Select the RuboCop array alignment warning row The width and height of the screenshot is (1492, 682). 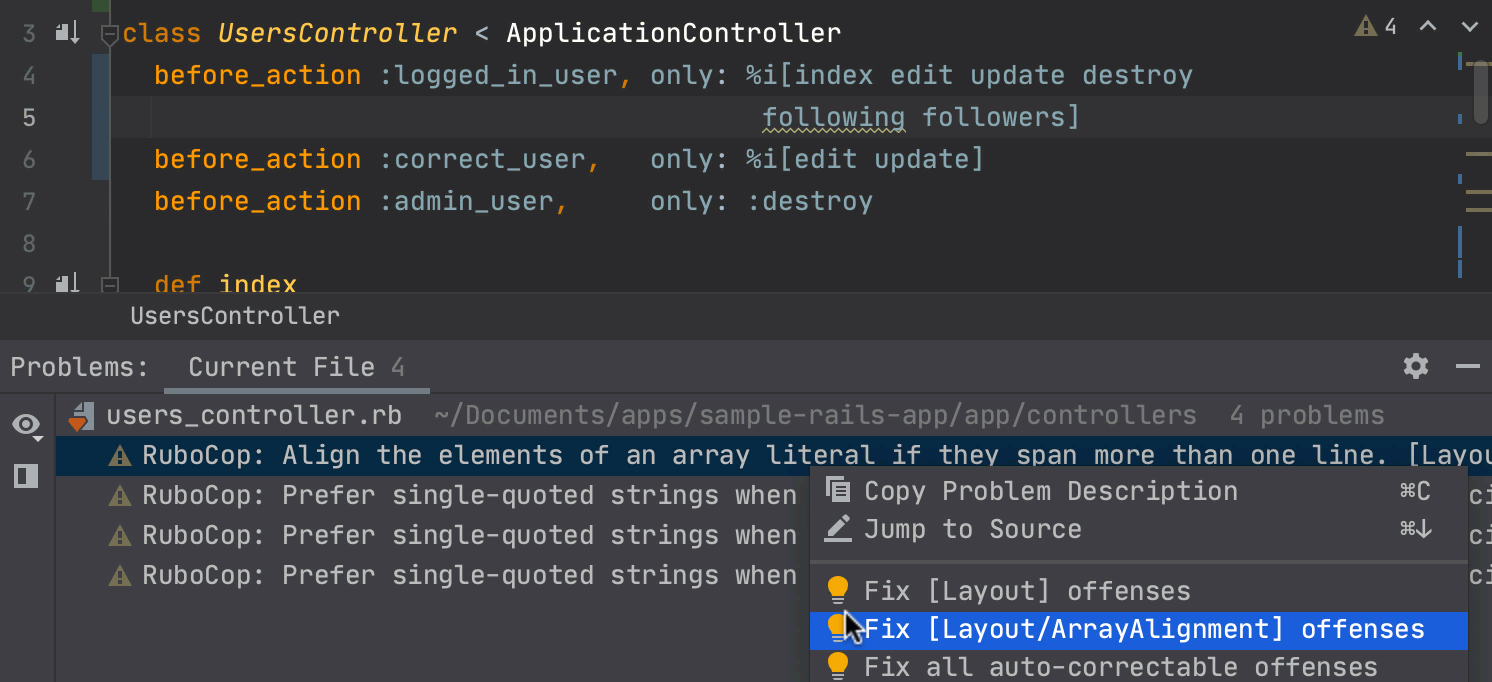click(x=774, y=455)
